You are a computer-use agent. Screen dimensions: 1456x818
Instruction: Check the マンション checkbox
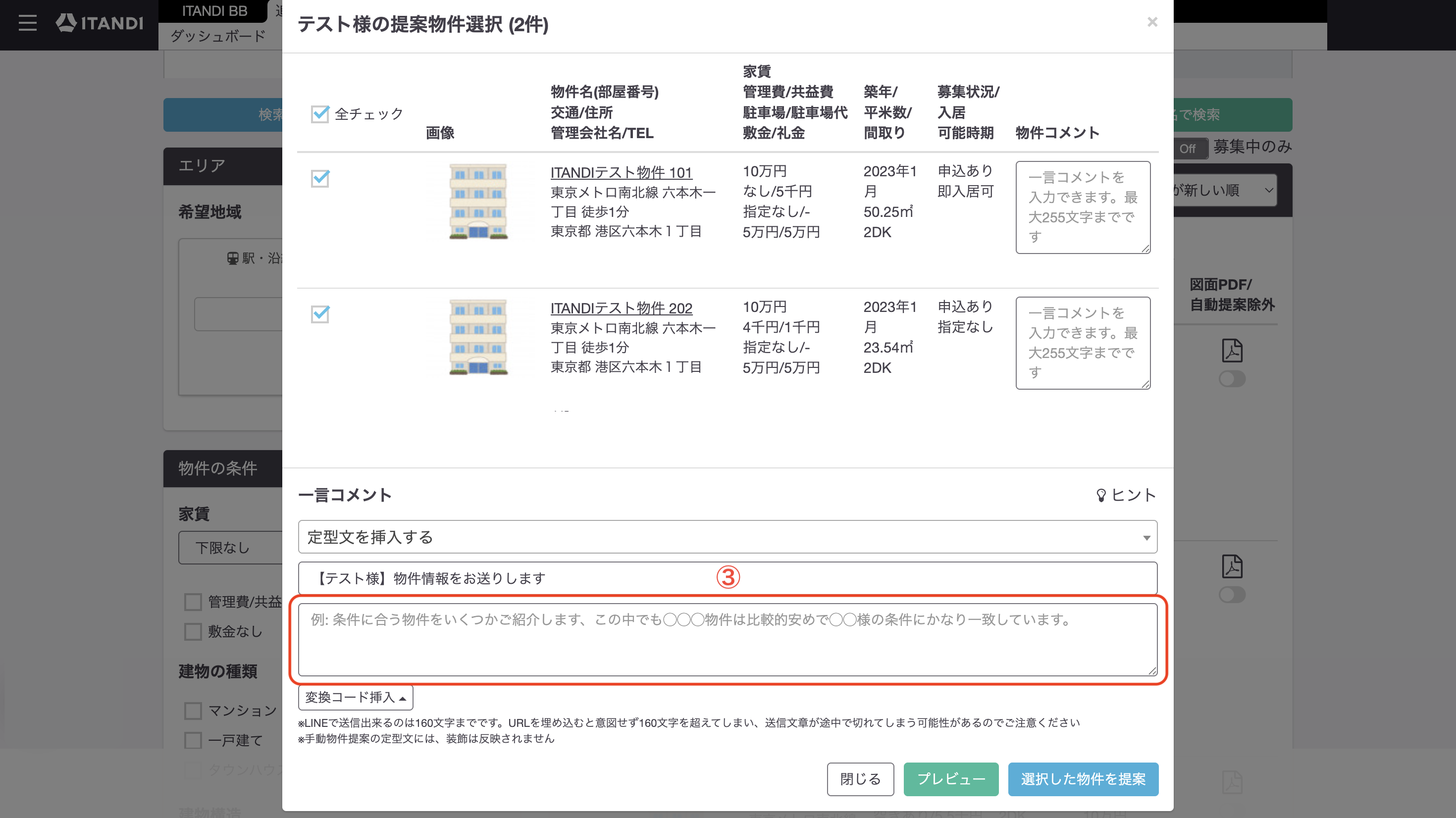(193, 711)
